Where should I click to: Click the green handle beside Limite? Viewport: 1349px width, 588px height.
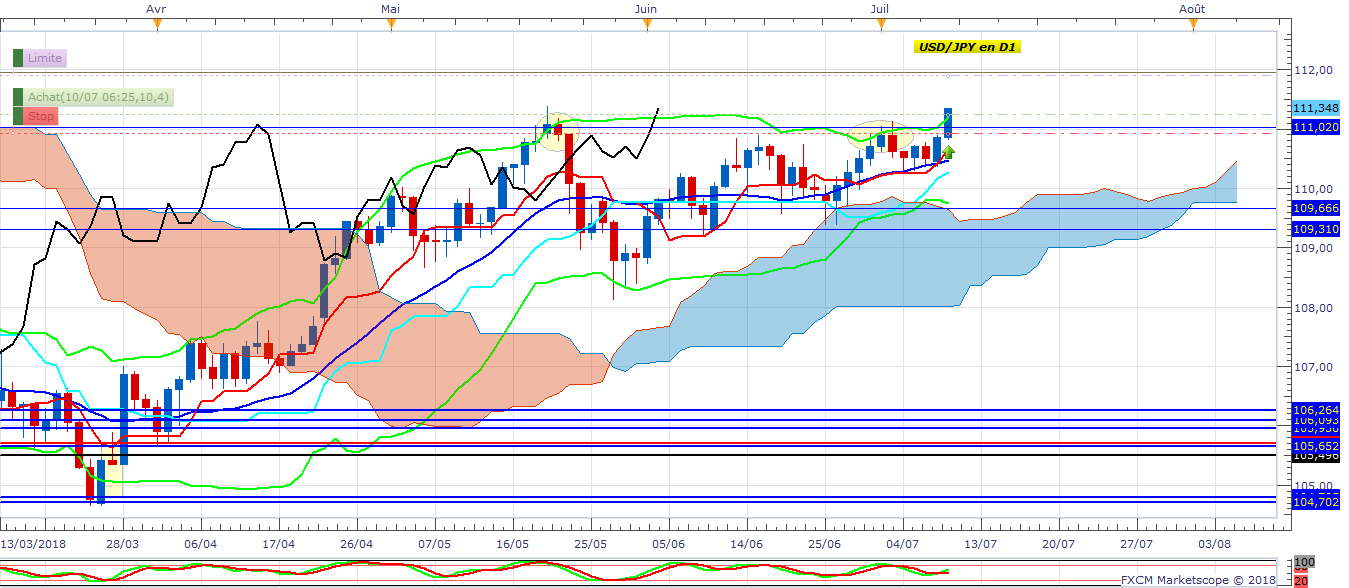[17, 59]
